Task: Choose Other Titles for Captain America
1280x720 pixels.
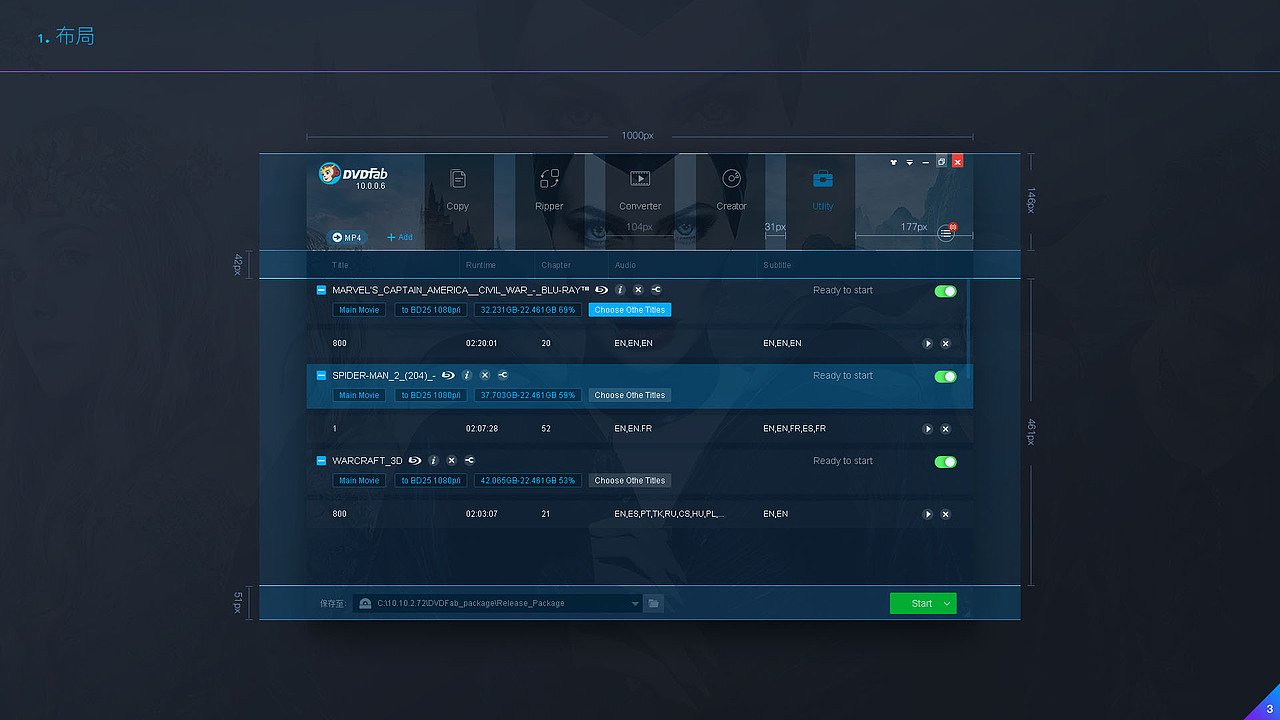Action: [x=630, y=310]
